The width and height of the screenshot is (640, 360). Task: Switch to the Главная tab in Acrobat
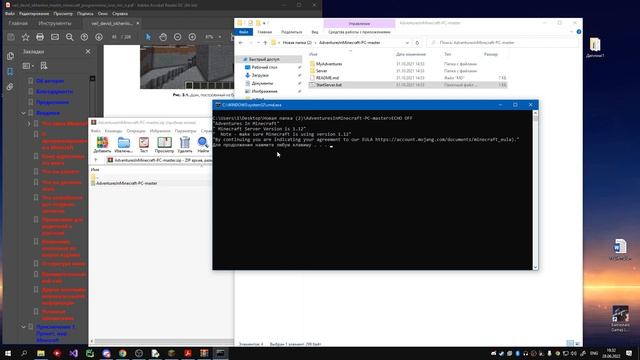point(18,24)
